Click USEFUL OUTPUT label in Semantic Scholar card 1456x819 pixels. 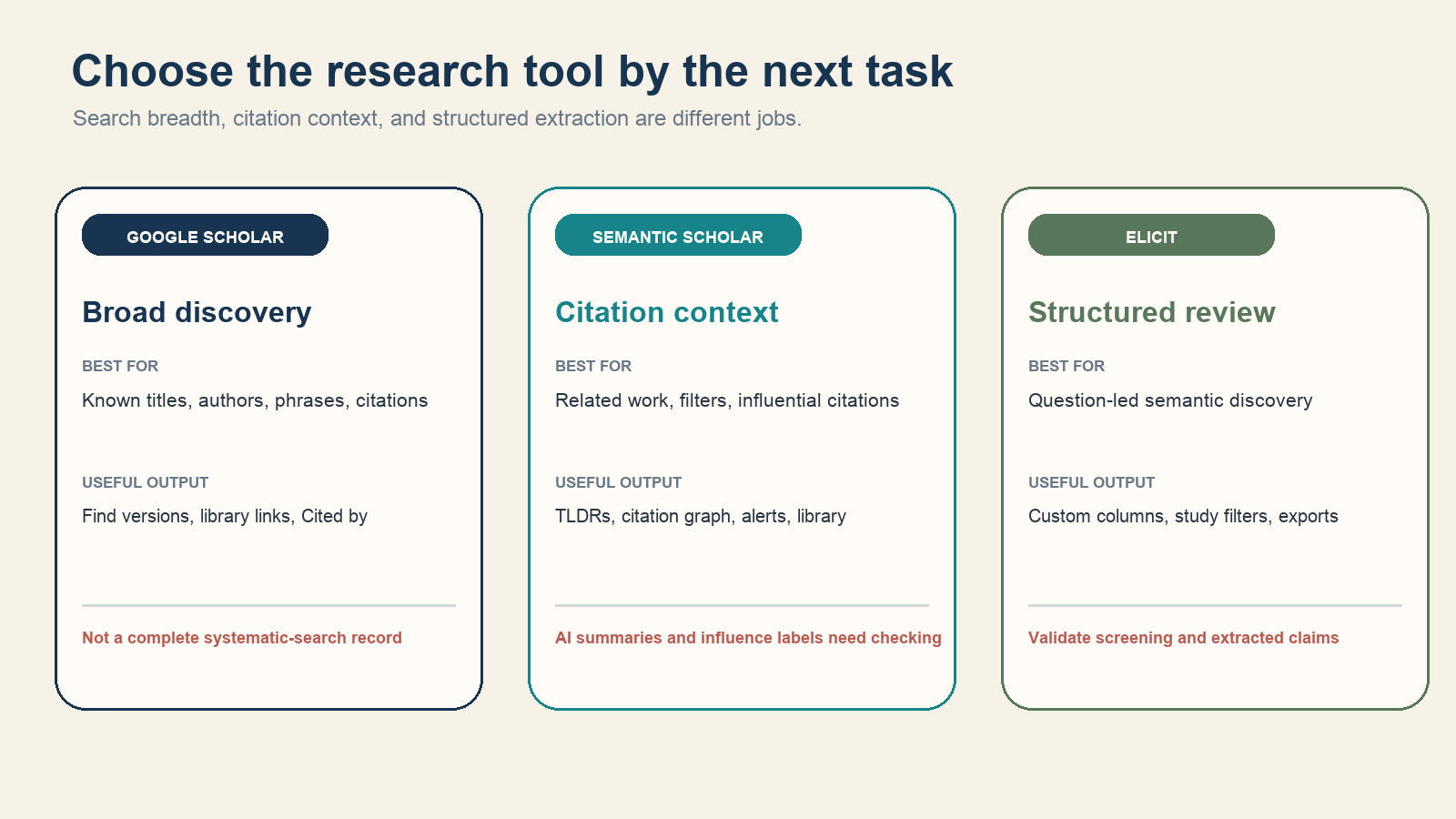[x=619, y=482]
